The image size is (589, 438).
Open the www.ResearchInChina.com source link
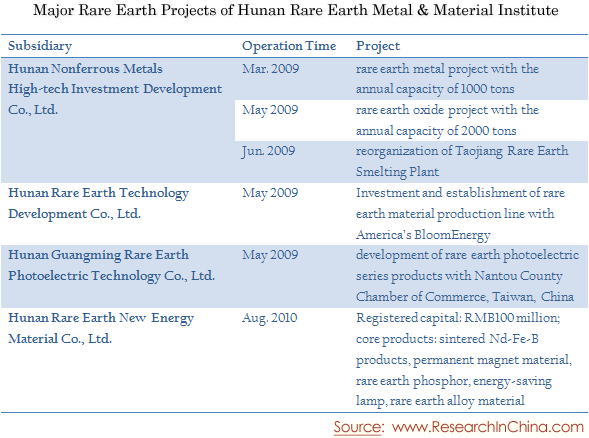click(x=488, y=427)
